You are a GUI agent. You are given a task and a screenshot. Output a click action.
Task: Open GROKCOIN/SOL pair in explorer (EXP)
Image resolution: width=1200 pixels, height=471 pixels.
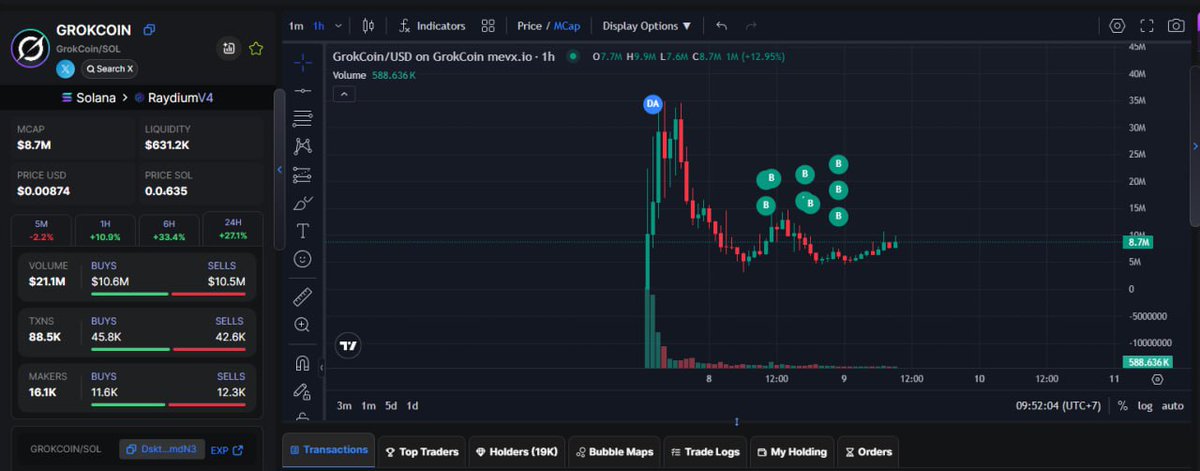227,450
